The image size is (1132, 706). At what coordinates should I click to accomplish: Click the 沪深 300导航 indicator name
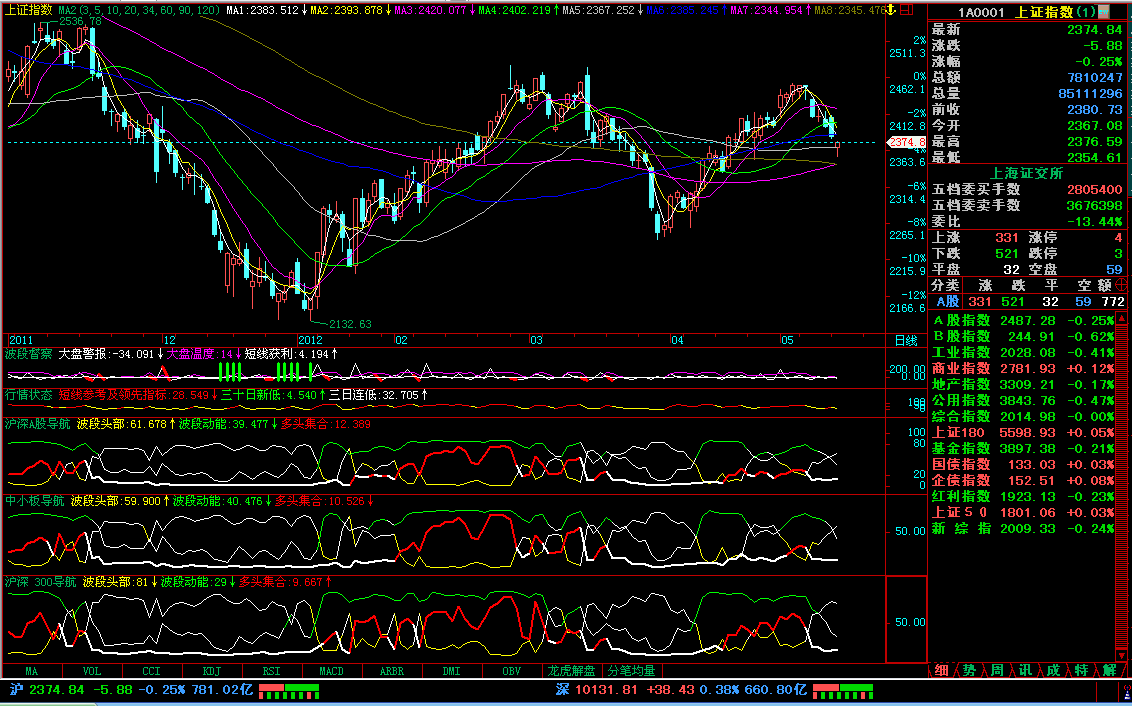pyautogui.click(x=40, y=581)
